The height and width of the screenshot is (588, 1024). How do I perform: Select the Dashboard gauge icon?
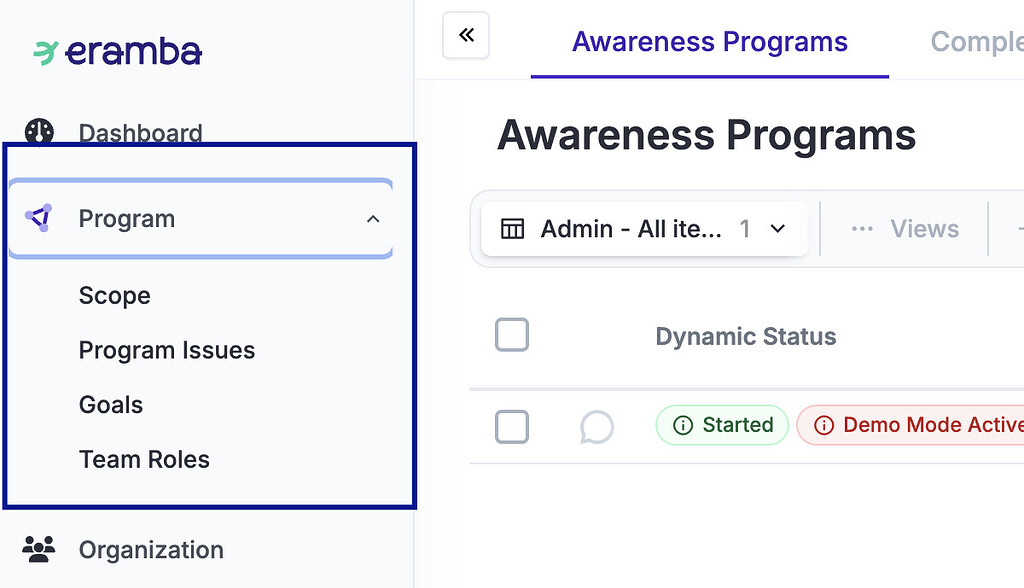[39, 131]
